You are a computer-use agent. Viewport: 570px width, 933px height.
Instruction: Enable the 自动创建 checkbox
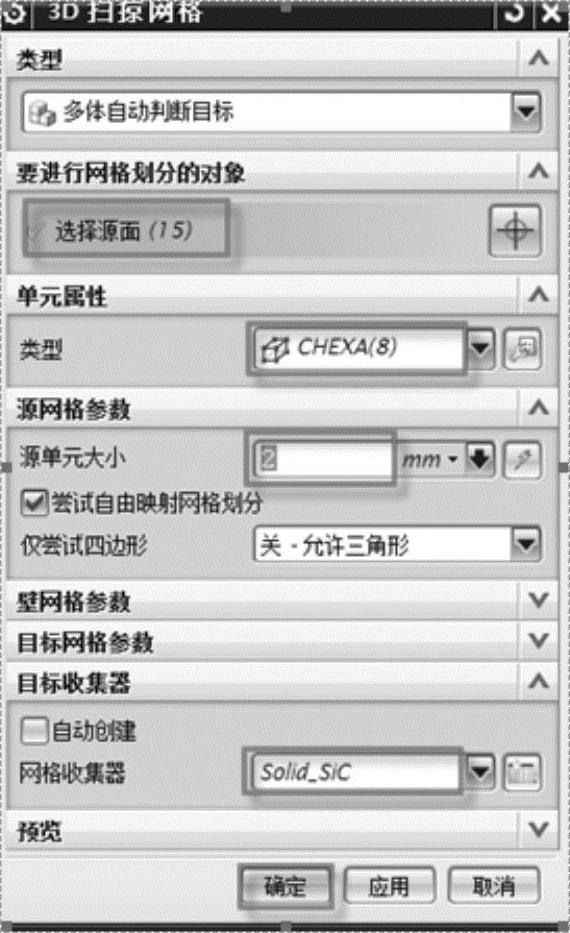click(x=33, y=730)
